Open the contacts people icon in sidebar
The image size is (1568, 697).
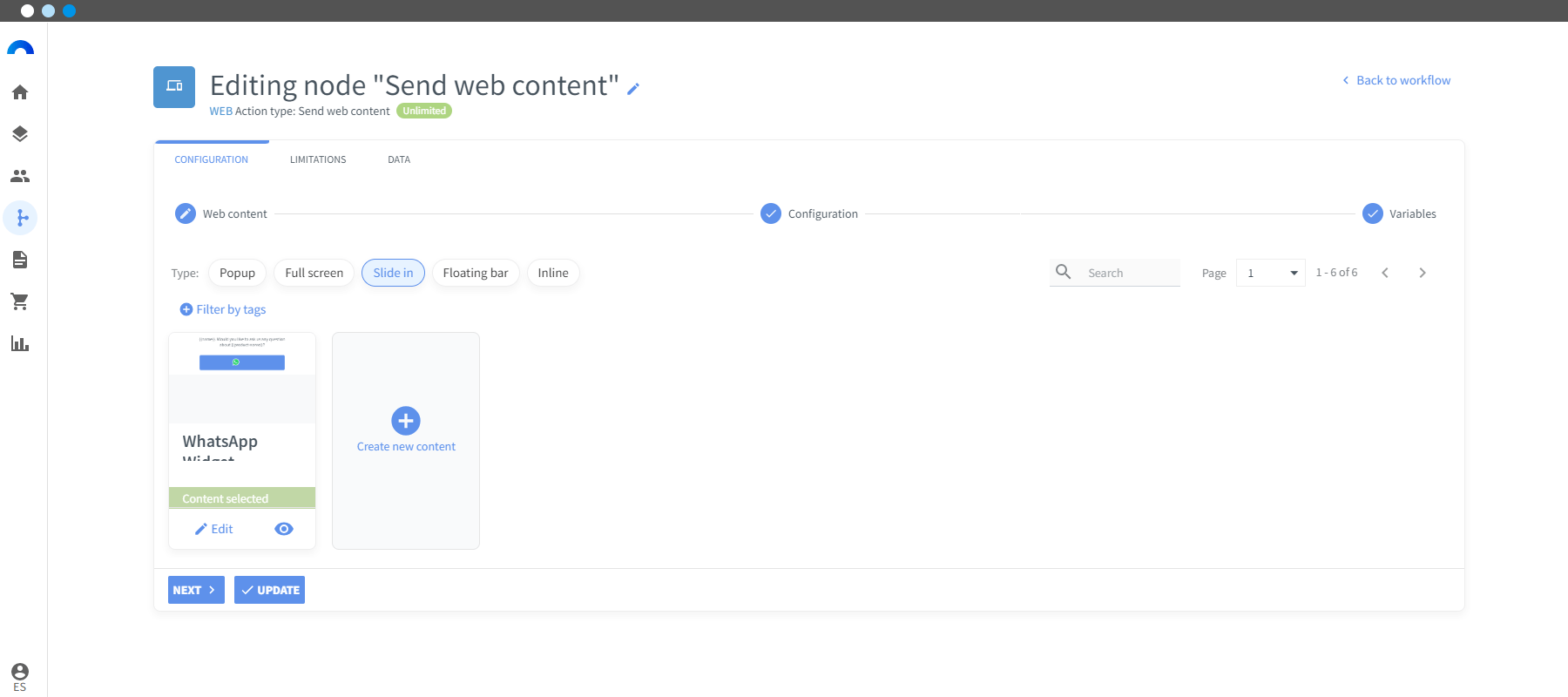tap(20, 176)
